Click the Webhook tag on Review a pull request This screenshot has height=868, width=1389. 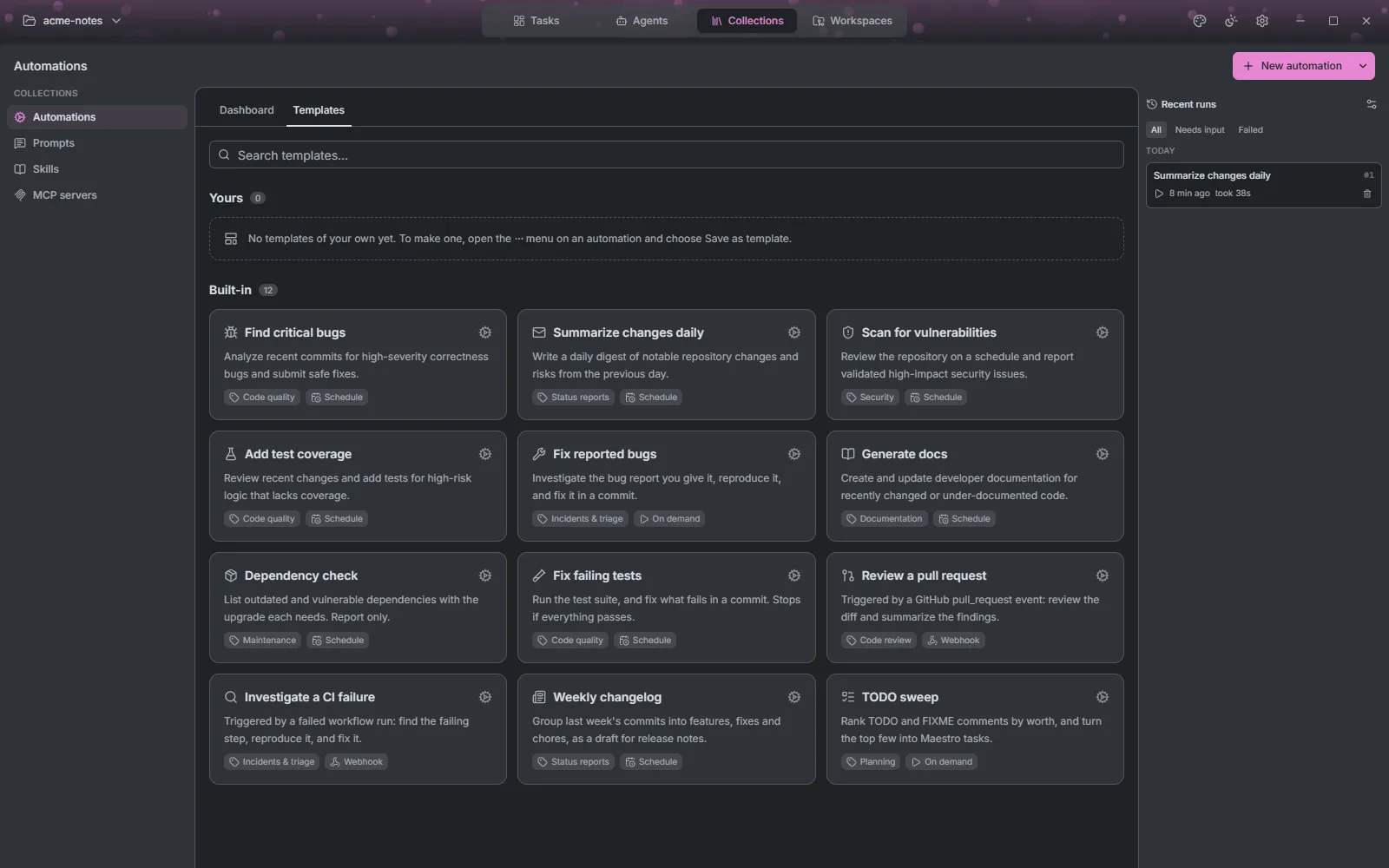click(953, 641)
